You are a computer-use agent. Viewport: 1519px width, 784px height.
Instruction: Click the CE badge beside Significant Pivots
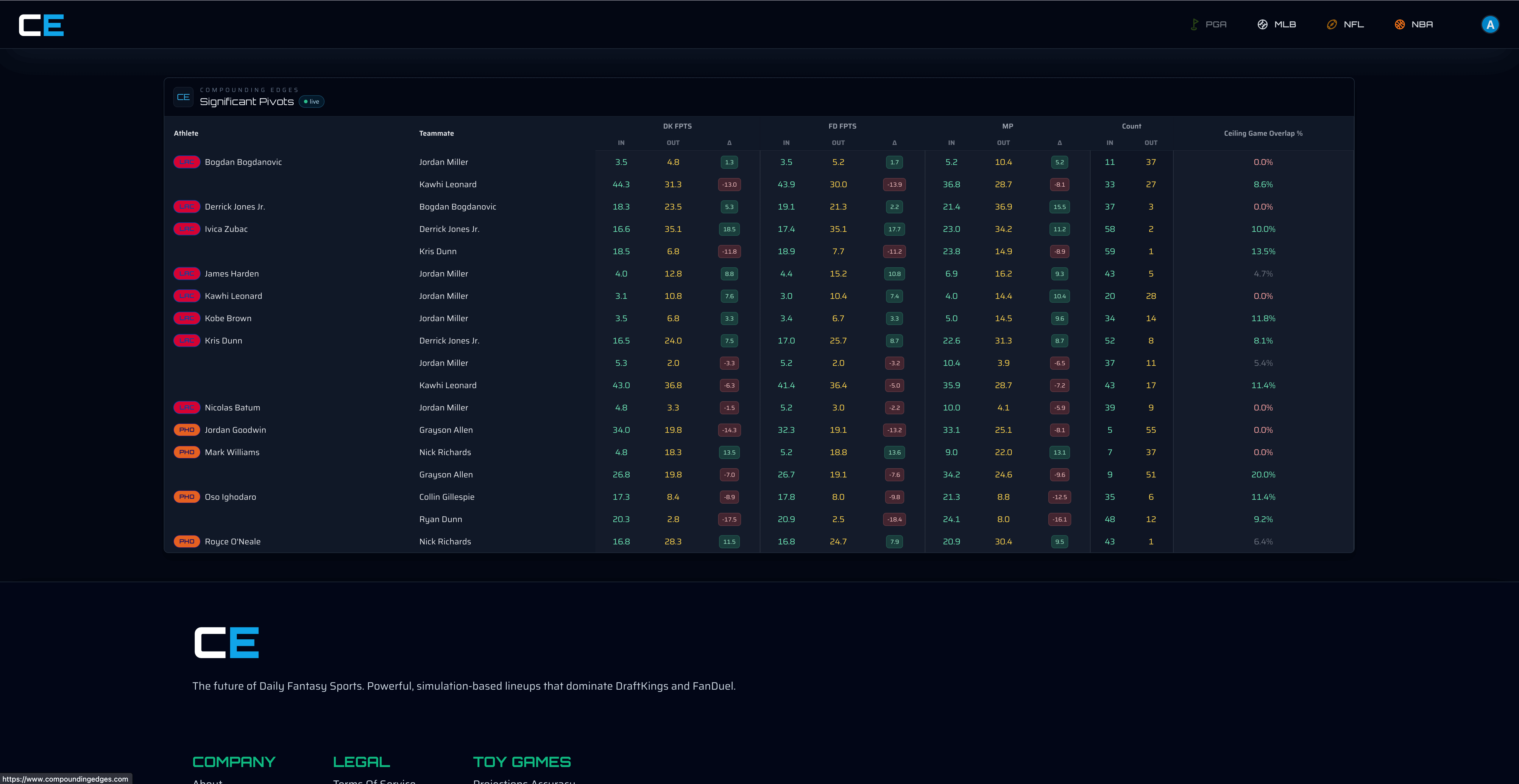[183, 97]
